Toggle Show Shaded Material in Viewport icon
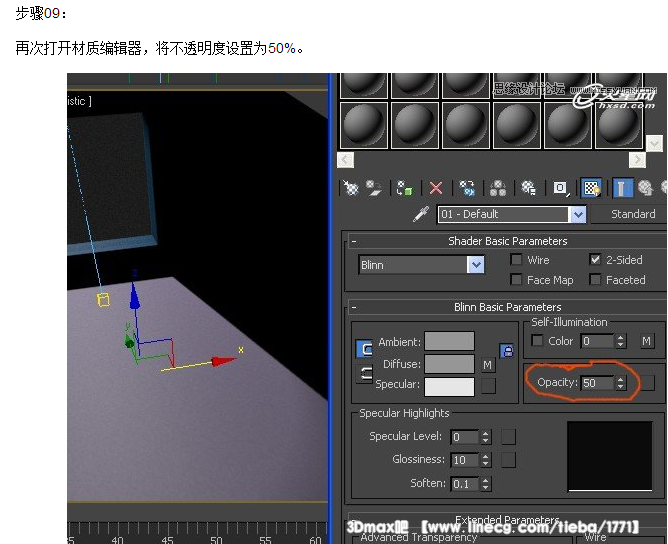Screen dimensions: 668x544 point(591,188)
